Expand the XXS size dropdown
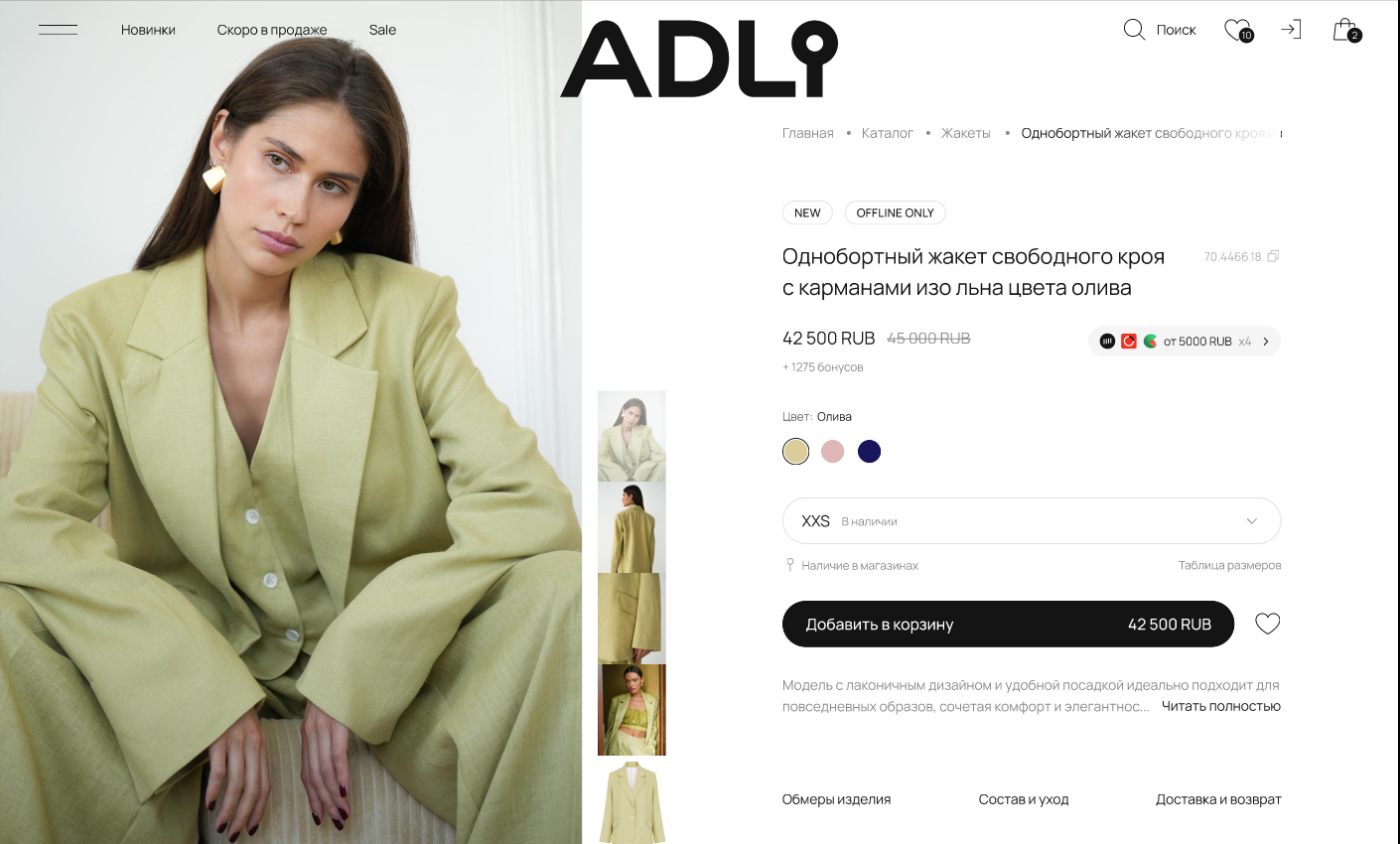 click(1032, 521)
